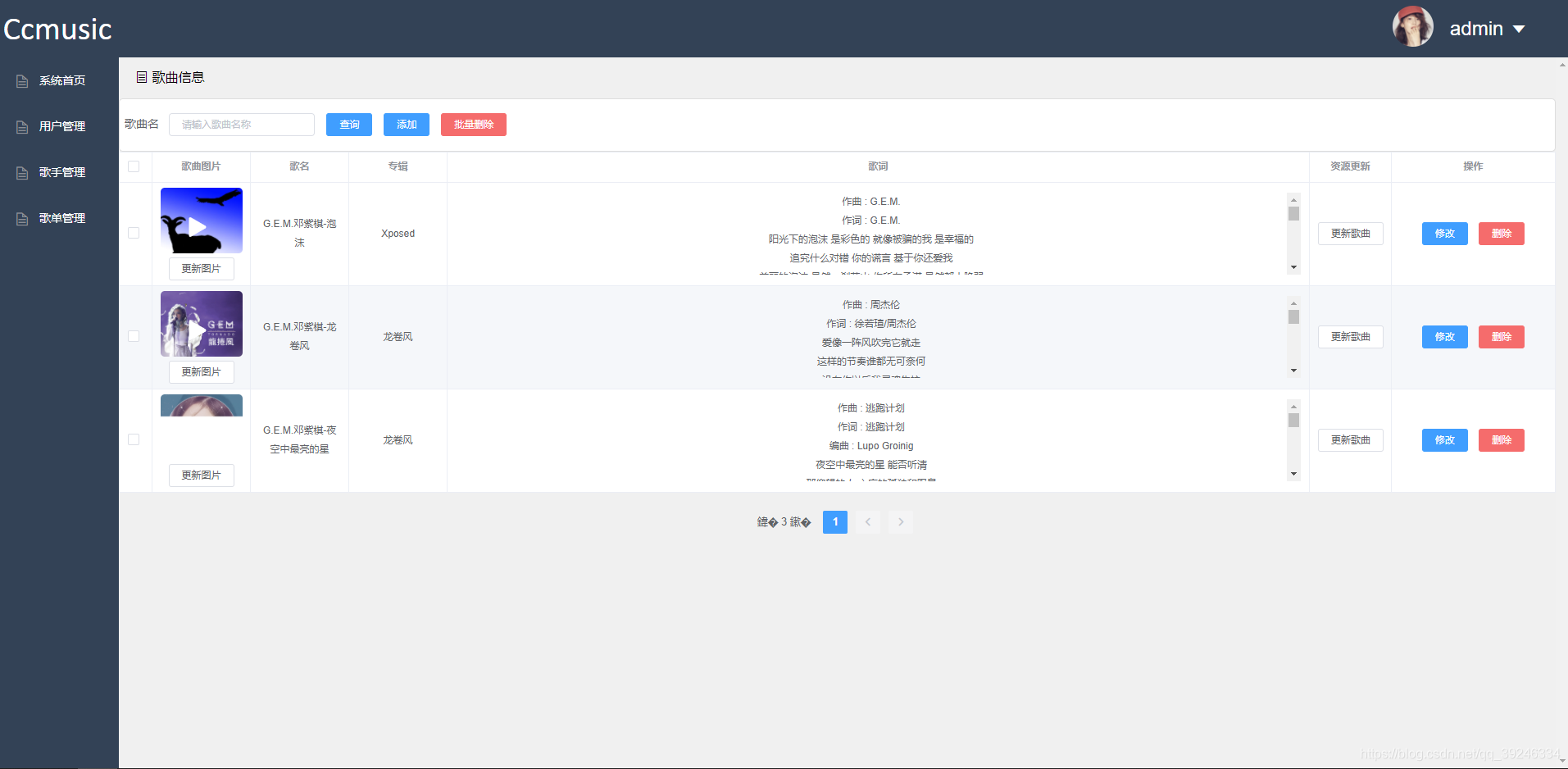Select page 1 in pagination
Viewport: 1568px width, 769px height.
(x=835, y=522)
